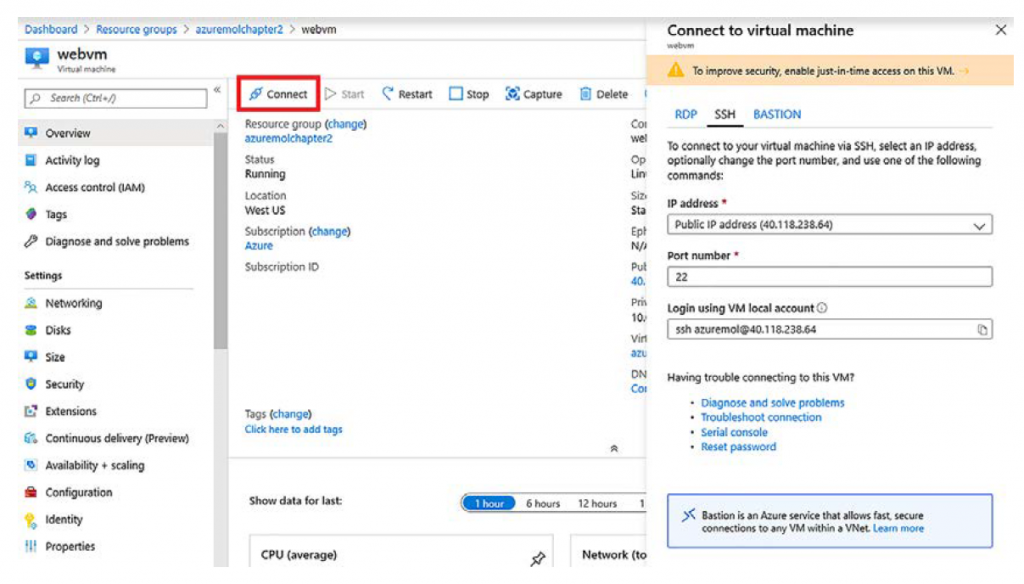The image size is (1024, 584).
Task: Click the Capture toolbar icon
Action: pos(533,94)
